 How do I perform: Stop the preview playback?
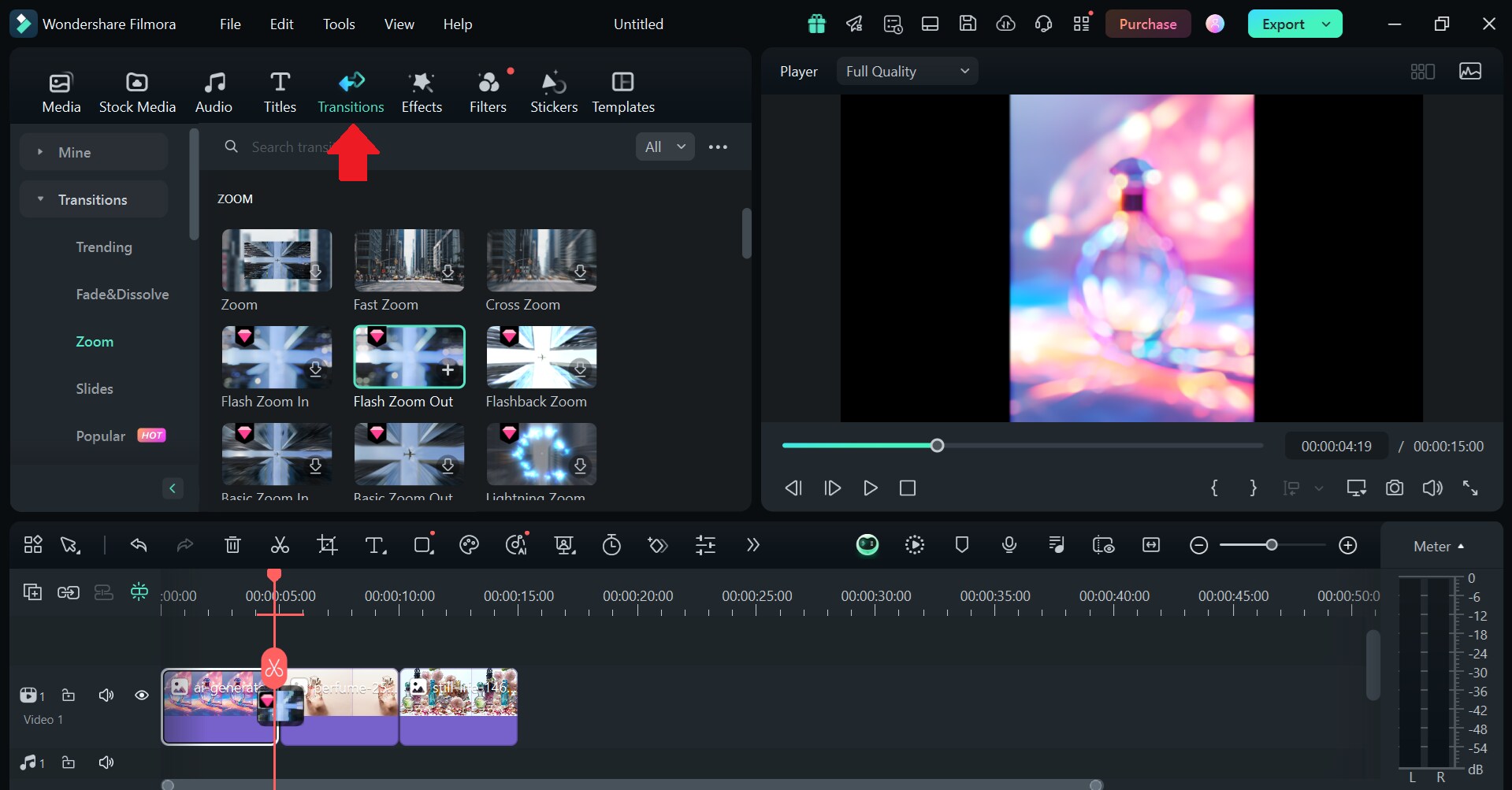[908, 488]
